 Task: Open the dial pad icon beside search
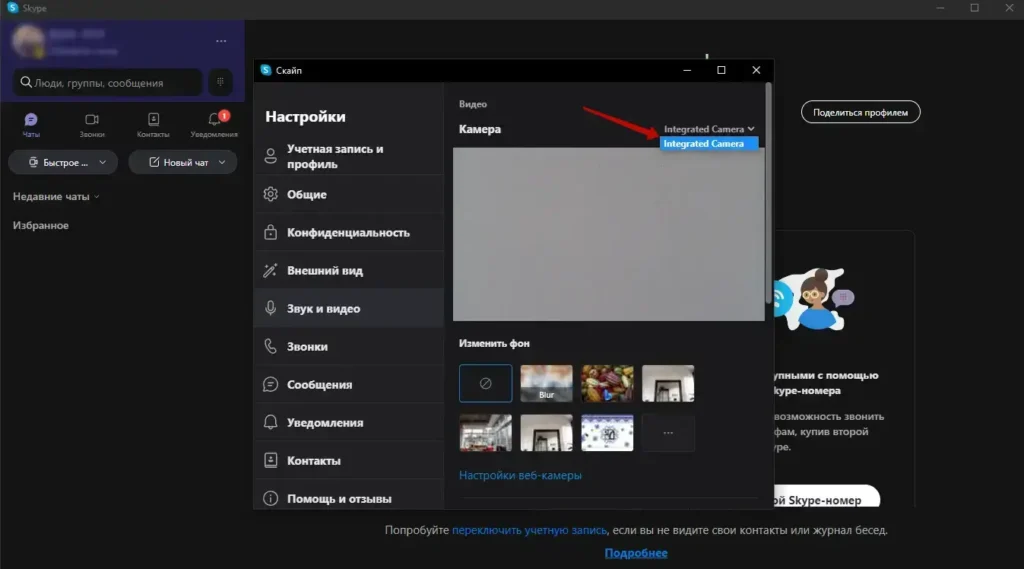[221, 82]
